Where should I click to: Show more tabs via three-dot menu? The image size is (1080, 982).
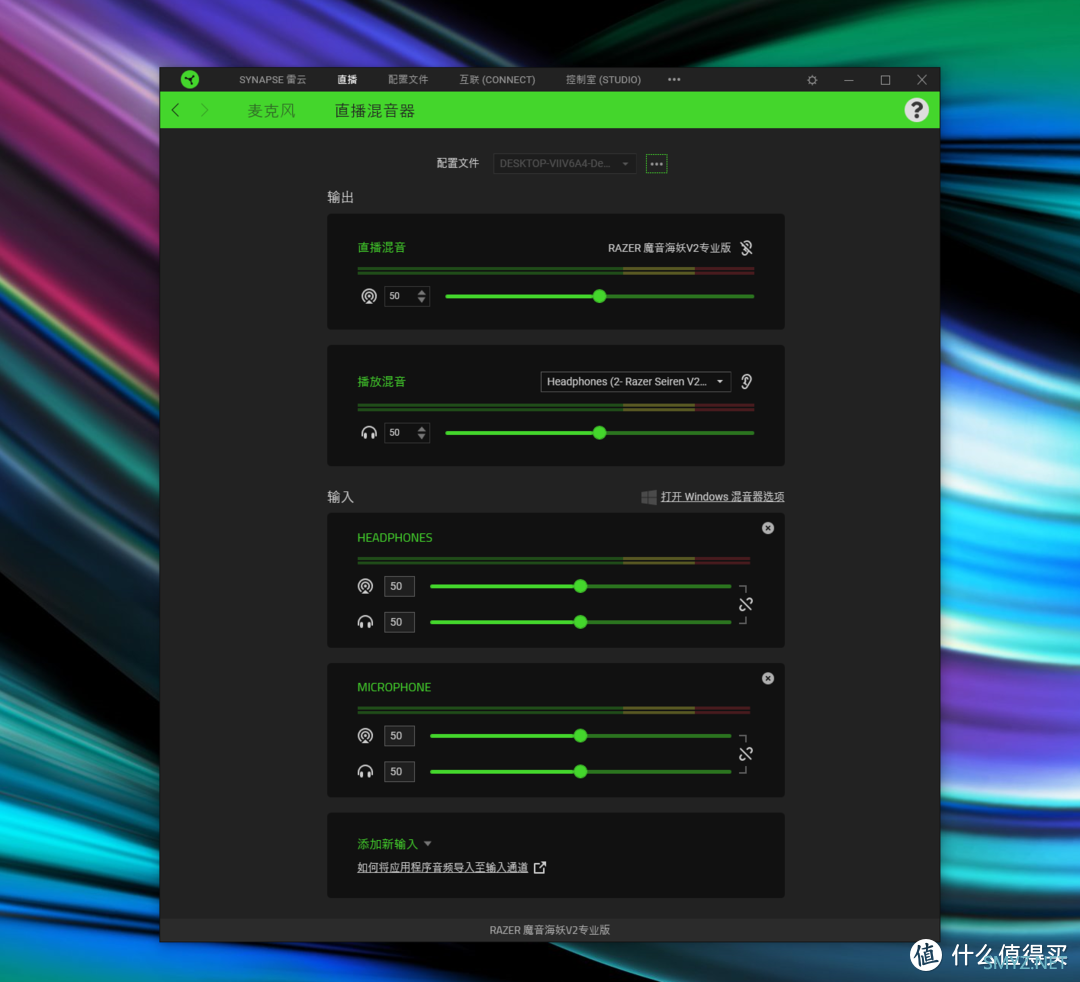[674, 80]
